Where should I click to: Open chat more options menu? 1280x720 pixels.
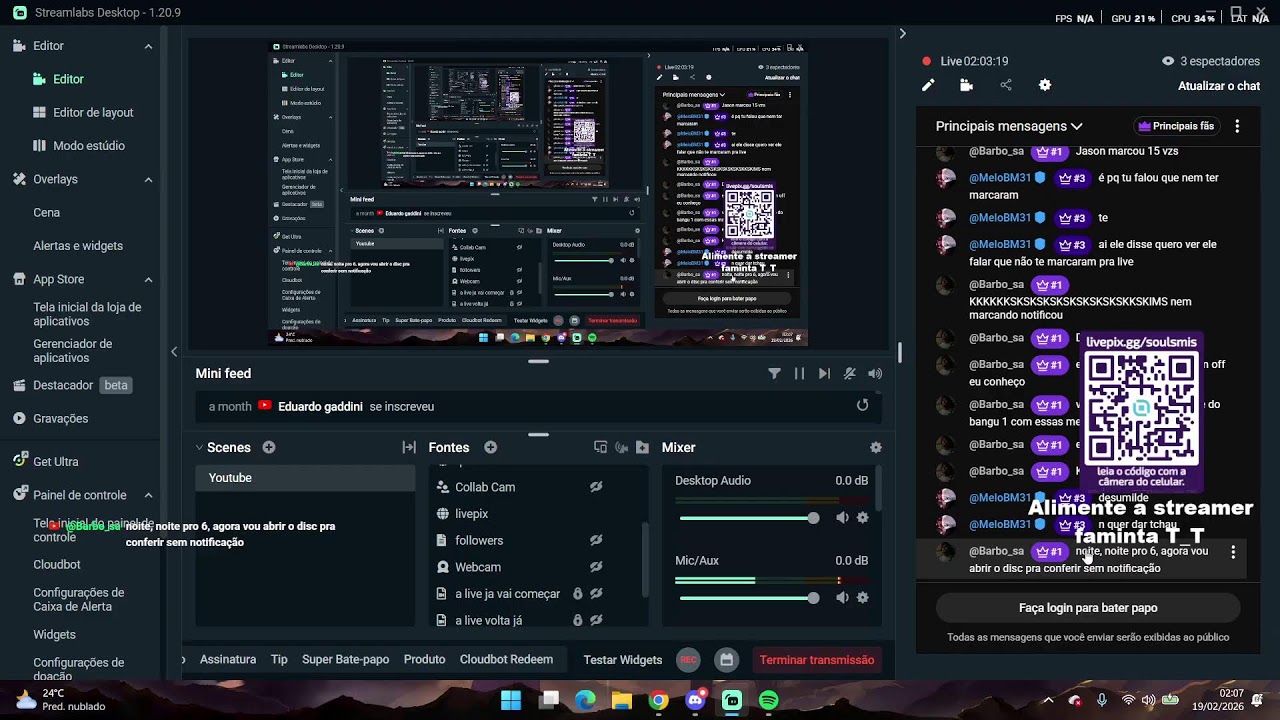coord(1237,126)
